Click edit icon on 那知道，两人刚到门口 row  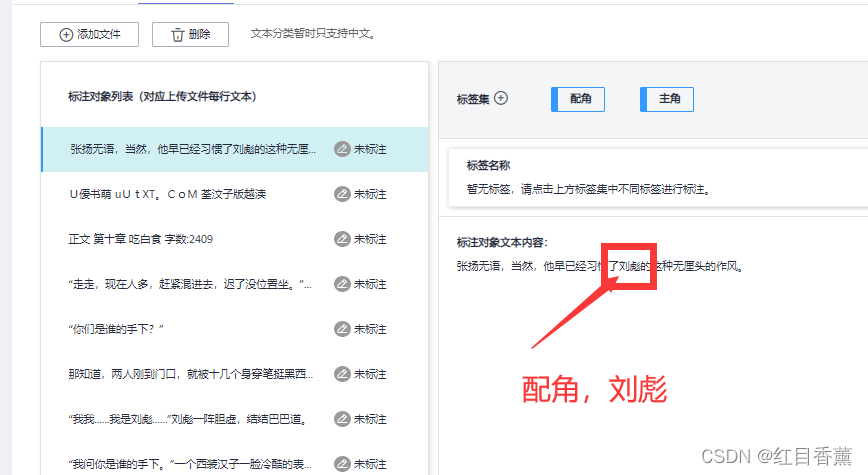(x=342, y=374)
